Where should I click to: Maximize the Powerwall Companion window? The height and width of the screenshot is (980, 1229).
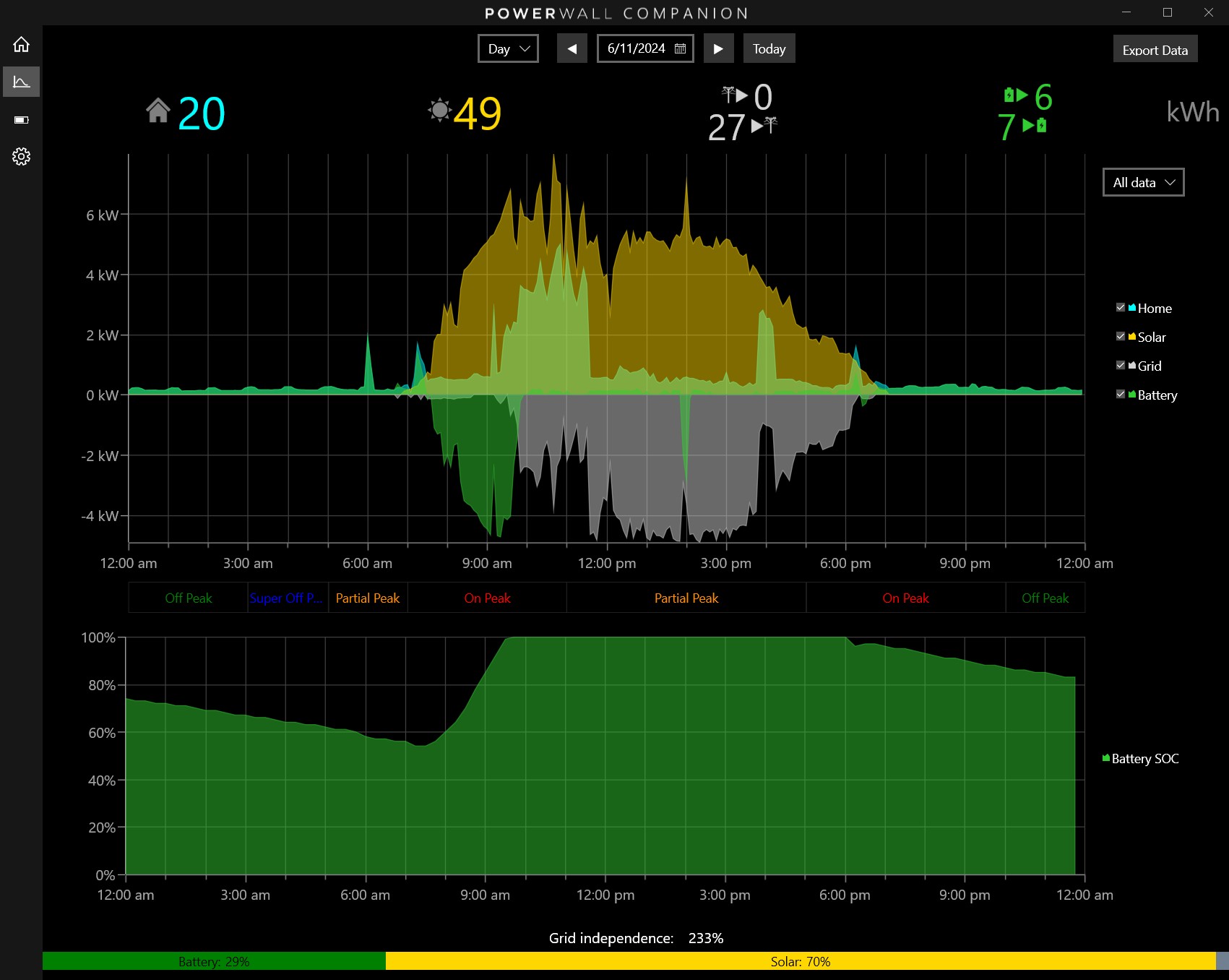coord(1168,12)
